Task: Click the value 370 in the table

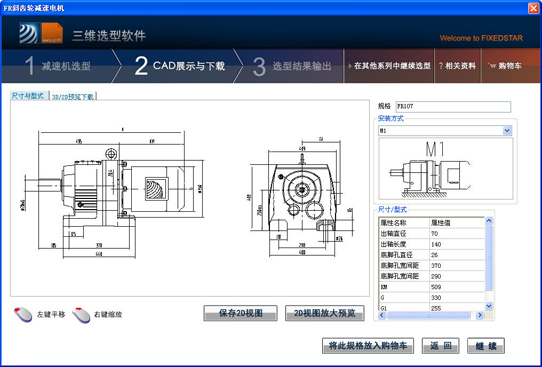Action: pos(436,266)
